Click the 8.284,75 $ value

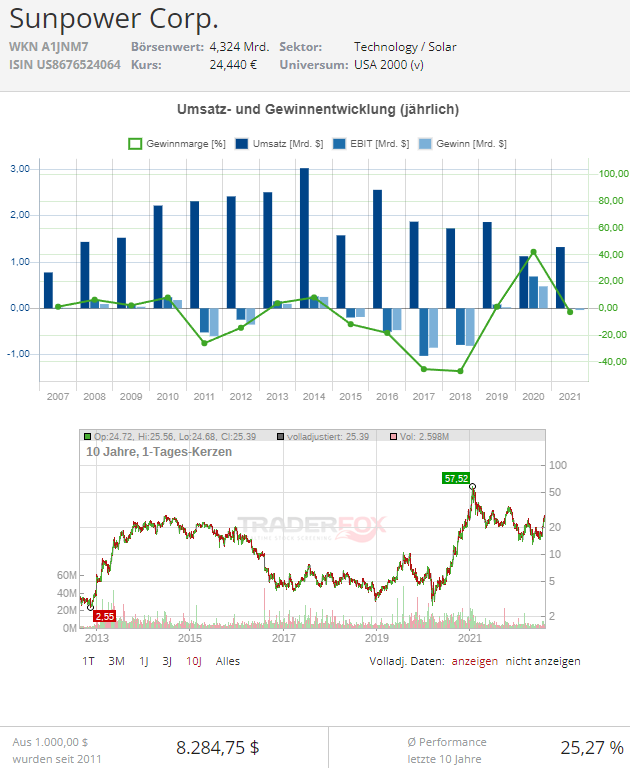pos(218,747)
